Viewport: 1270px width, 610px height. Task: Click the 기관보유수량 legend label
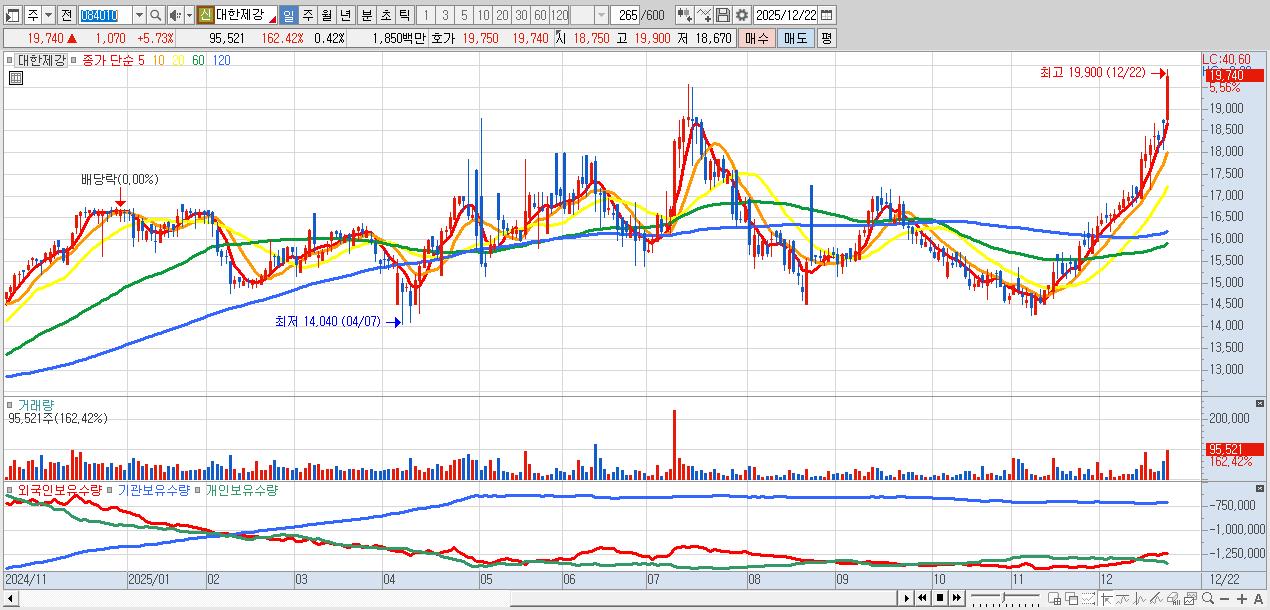[x=154, y=490]
